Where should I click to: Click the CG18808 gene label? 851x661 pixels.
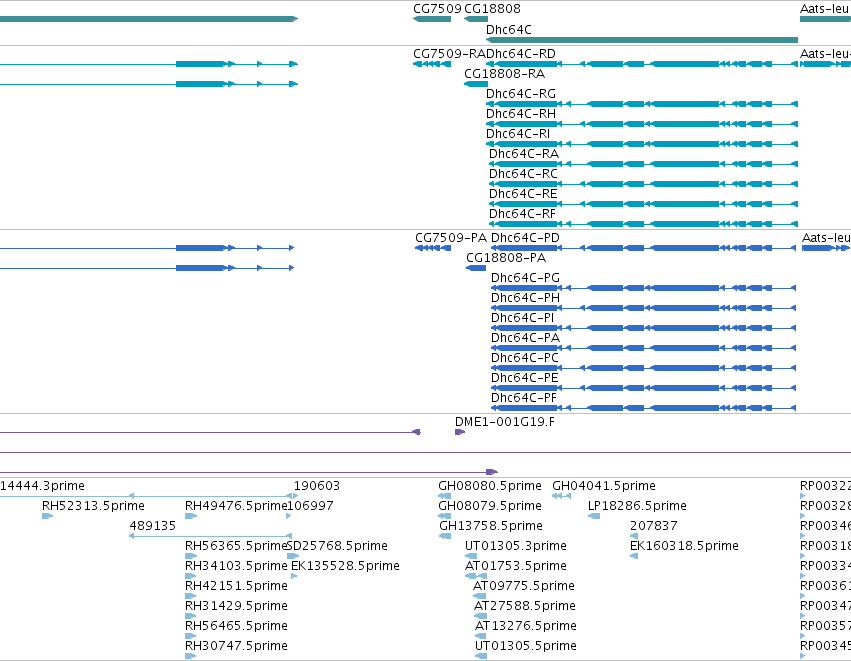pyautogui.click(x=492, y=9)
